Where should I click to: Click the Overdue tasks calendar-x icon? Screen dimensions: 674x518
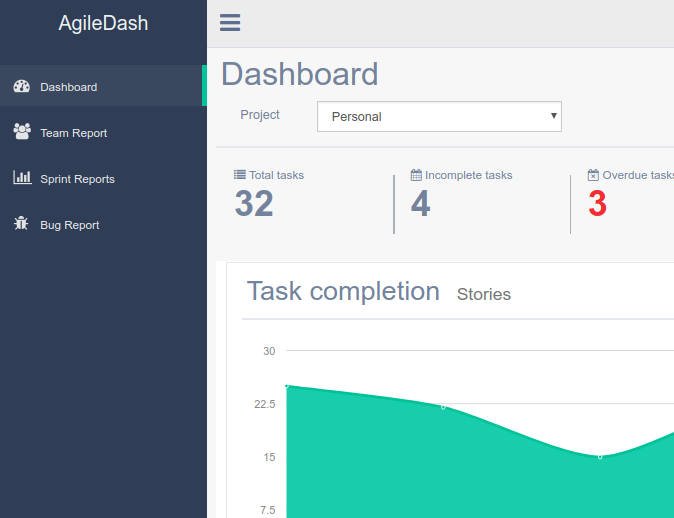click(593, 175)
